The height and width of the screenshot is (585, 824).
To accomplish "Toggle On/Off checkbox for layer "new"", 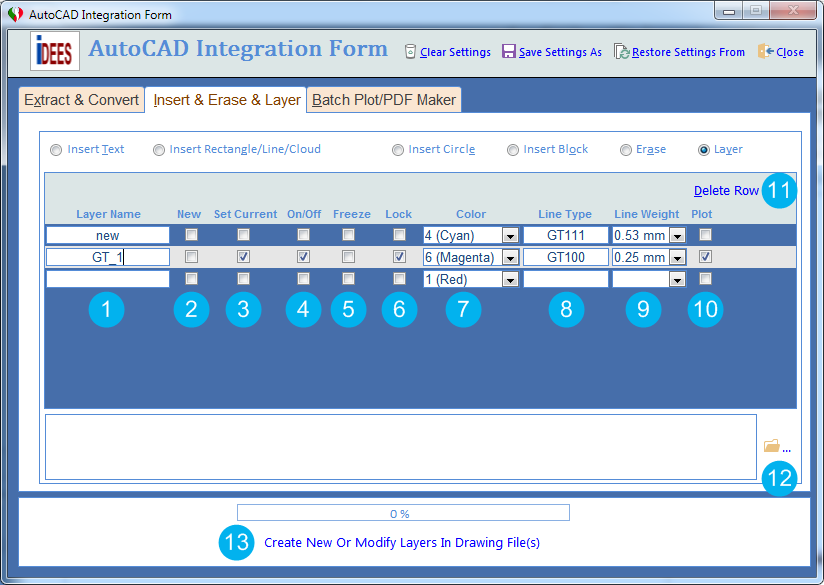I will tap(303, 234).
